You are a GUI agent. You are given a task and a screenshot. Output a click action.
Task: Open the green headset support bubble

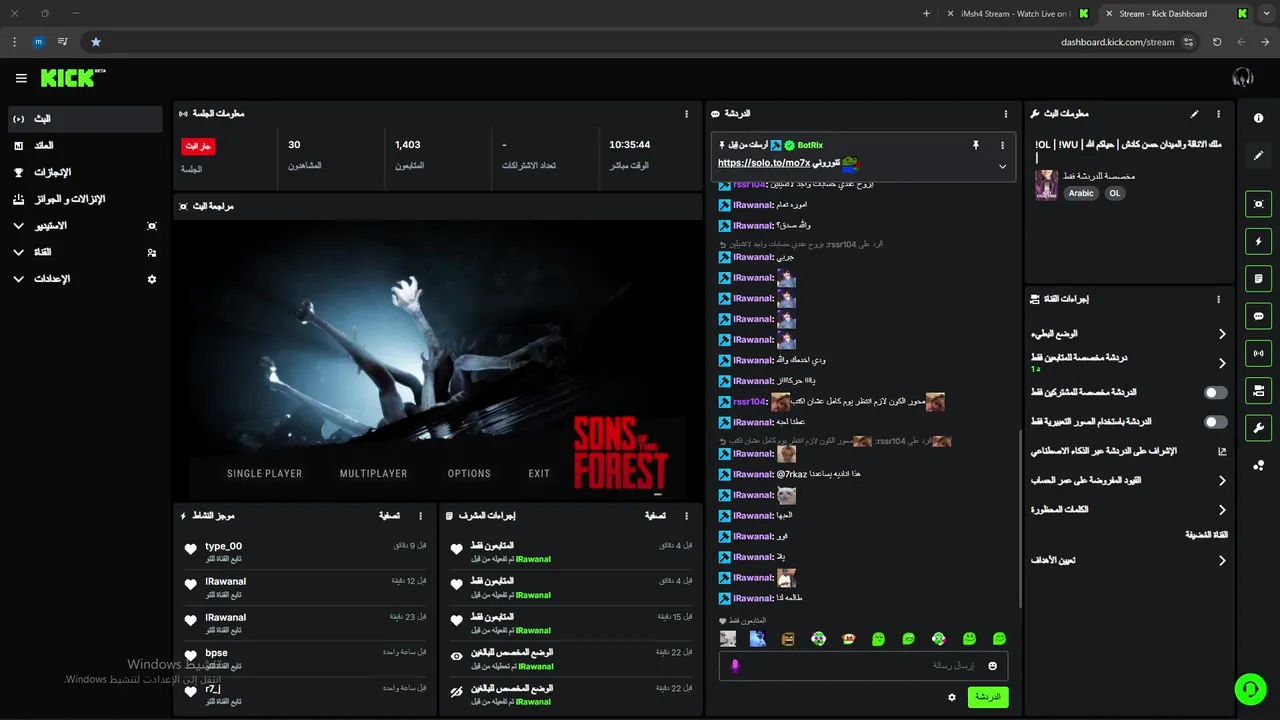click(1250, 688)
